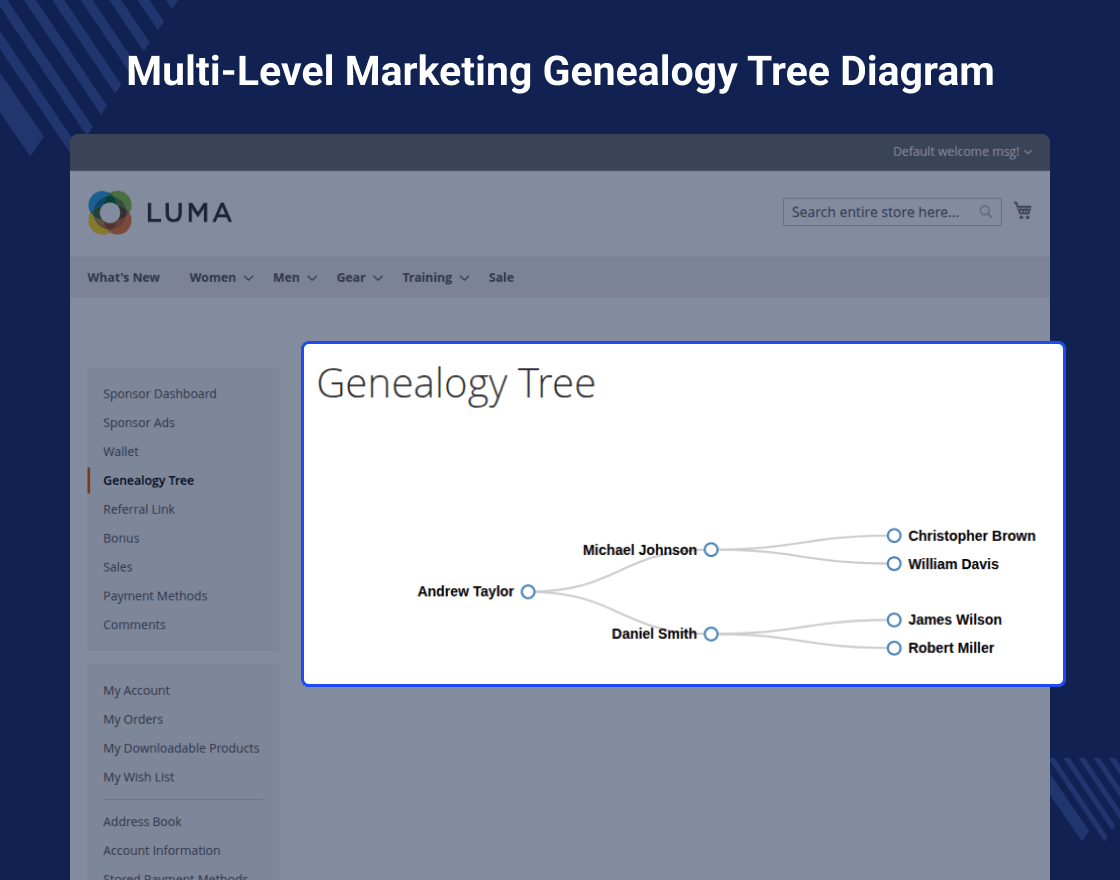Screen dimensions: 1120x880
Task: Open Account Information link
Action: (x=161, y=851)
